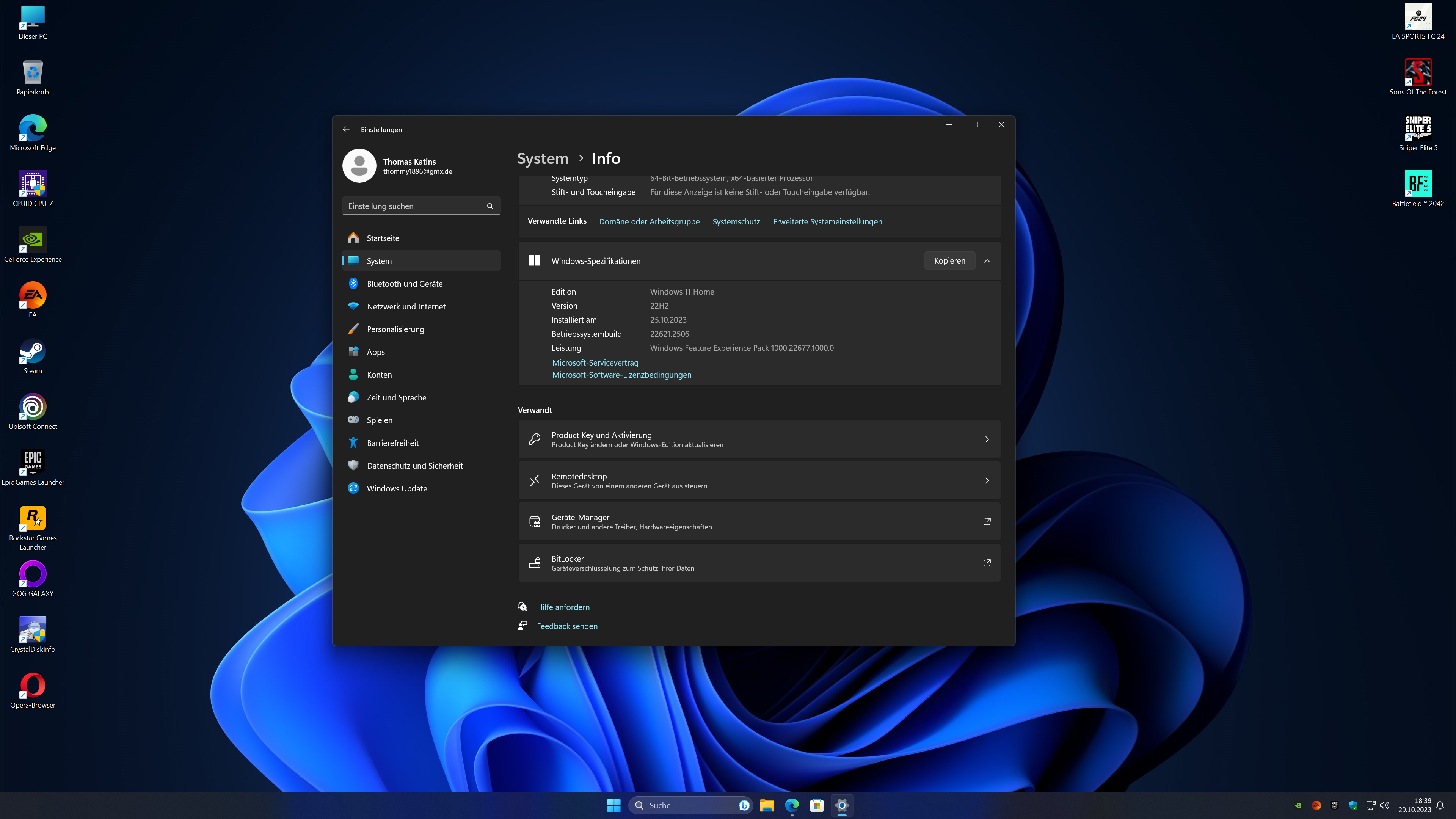Launch Geräte-Manager from related list
The image size is (1456, 819).
758,522
